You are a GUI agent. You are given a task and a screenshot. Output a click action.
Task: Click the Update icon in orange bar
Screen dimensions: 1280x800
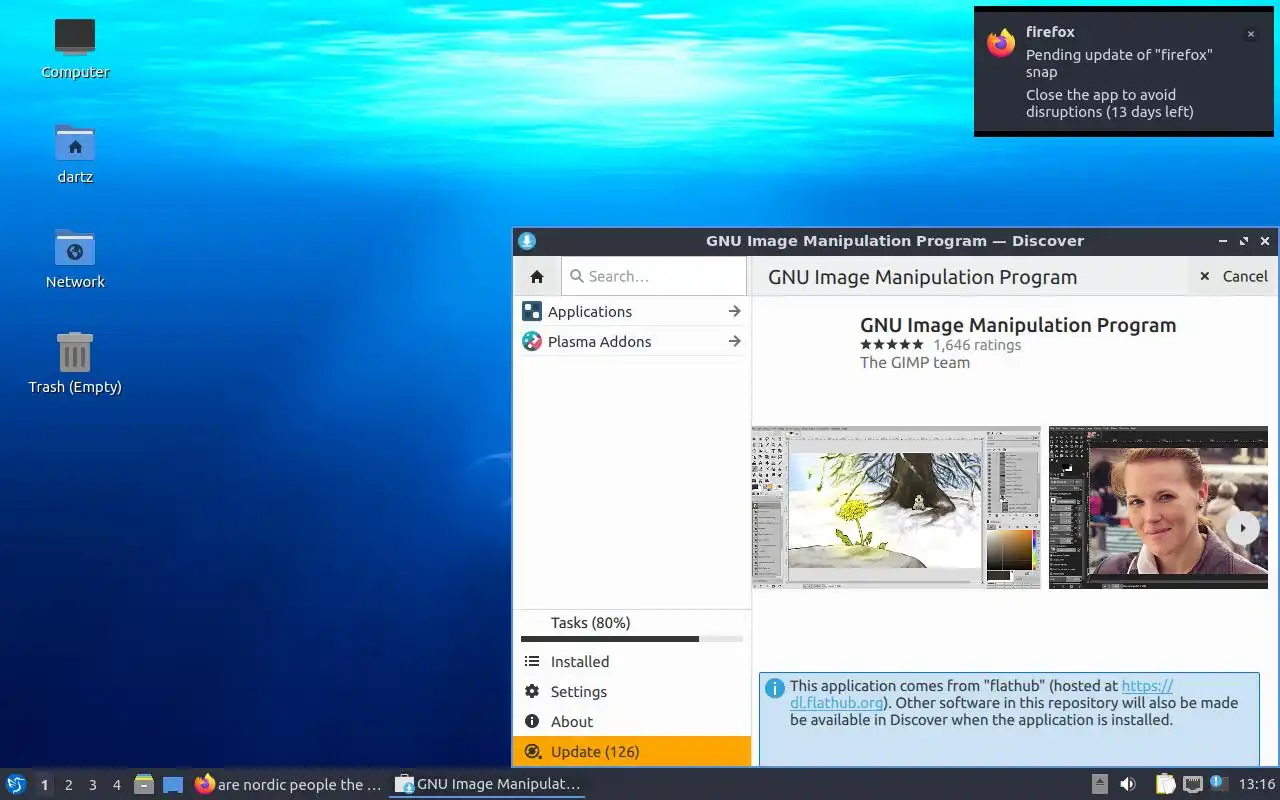(532, 752)
